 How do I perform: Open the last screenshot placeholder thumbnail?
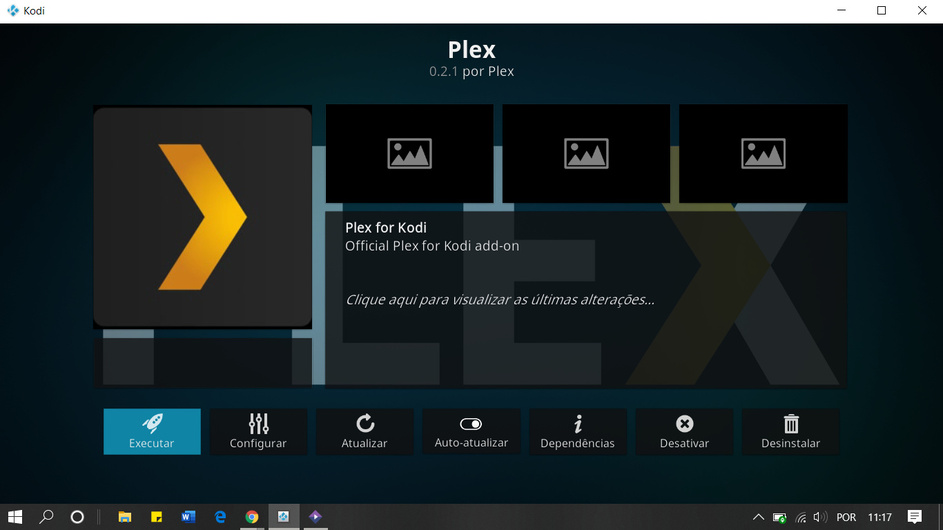coord(763,153)
